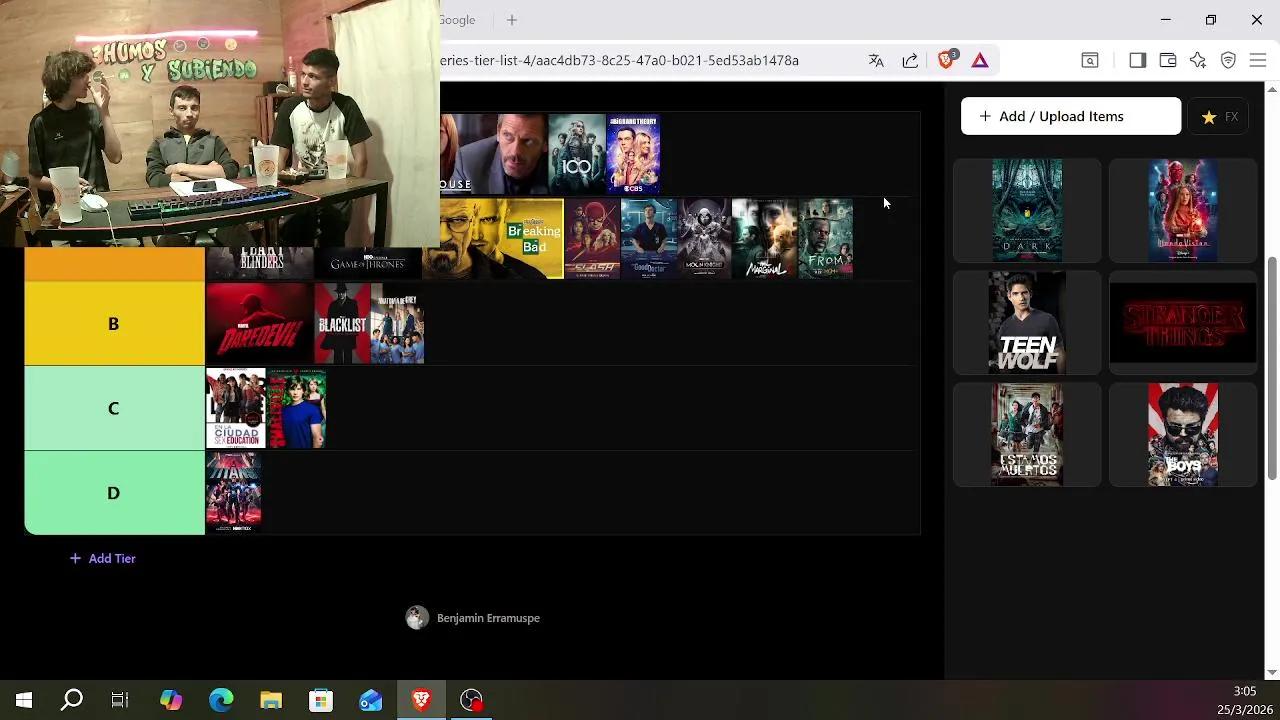Screen dimensions: 1280x720
Task: Open Task View on taskbar
Action: pos(120,700)
